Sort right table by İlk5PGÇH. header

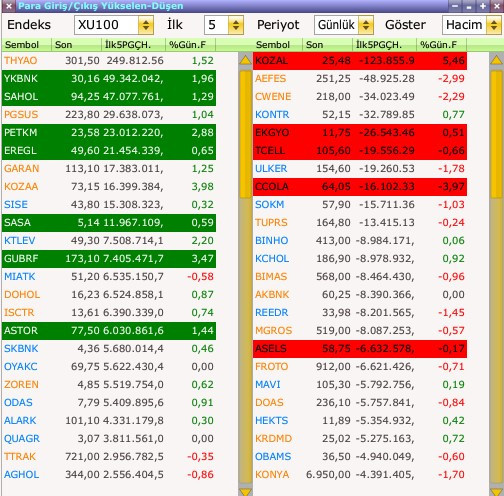click(384, 45)
